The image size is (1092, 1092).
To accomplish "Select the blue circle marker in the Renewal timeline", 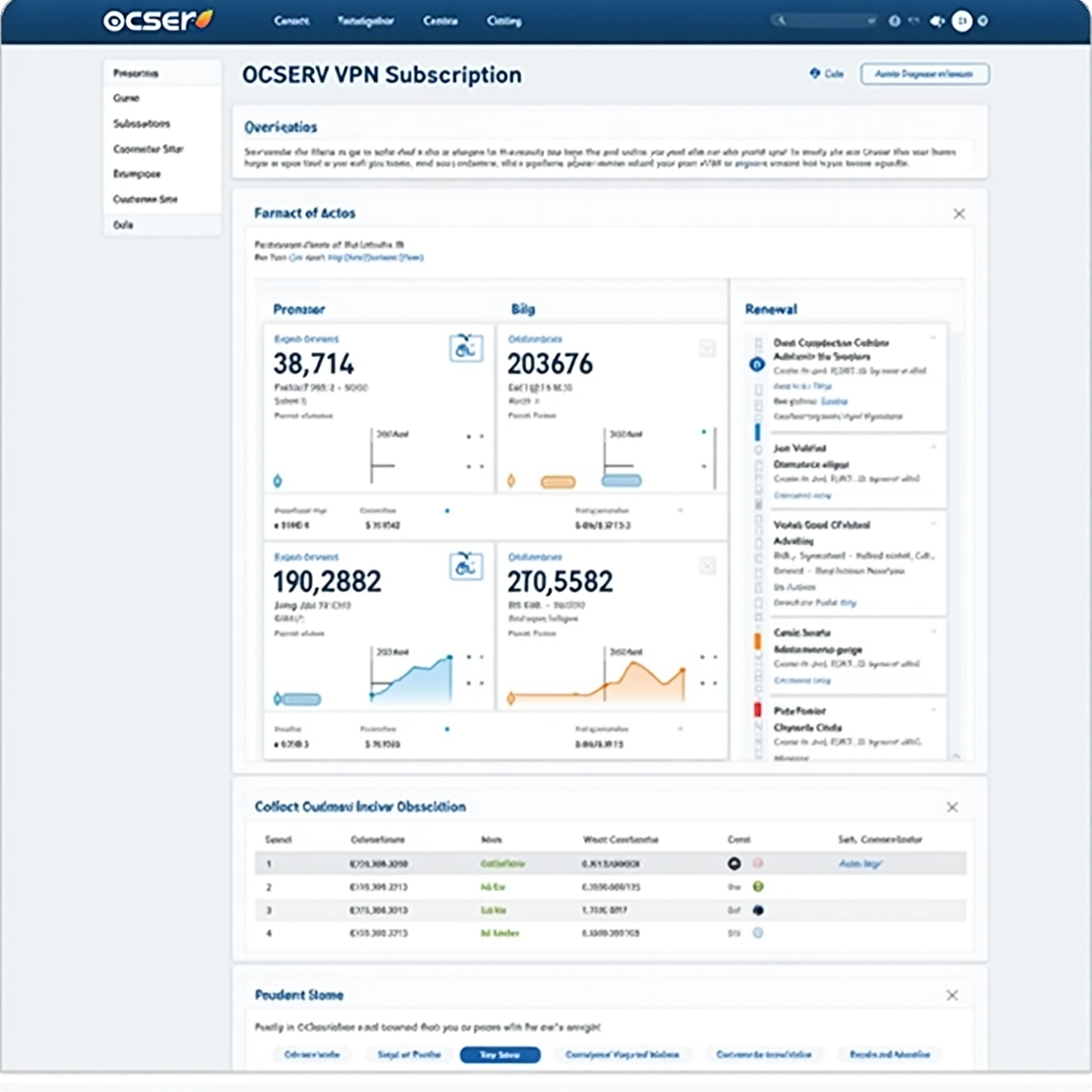I will pyautogui.click(x=757, y=364).
